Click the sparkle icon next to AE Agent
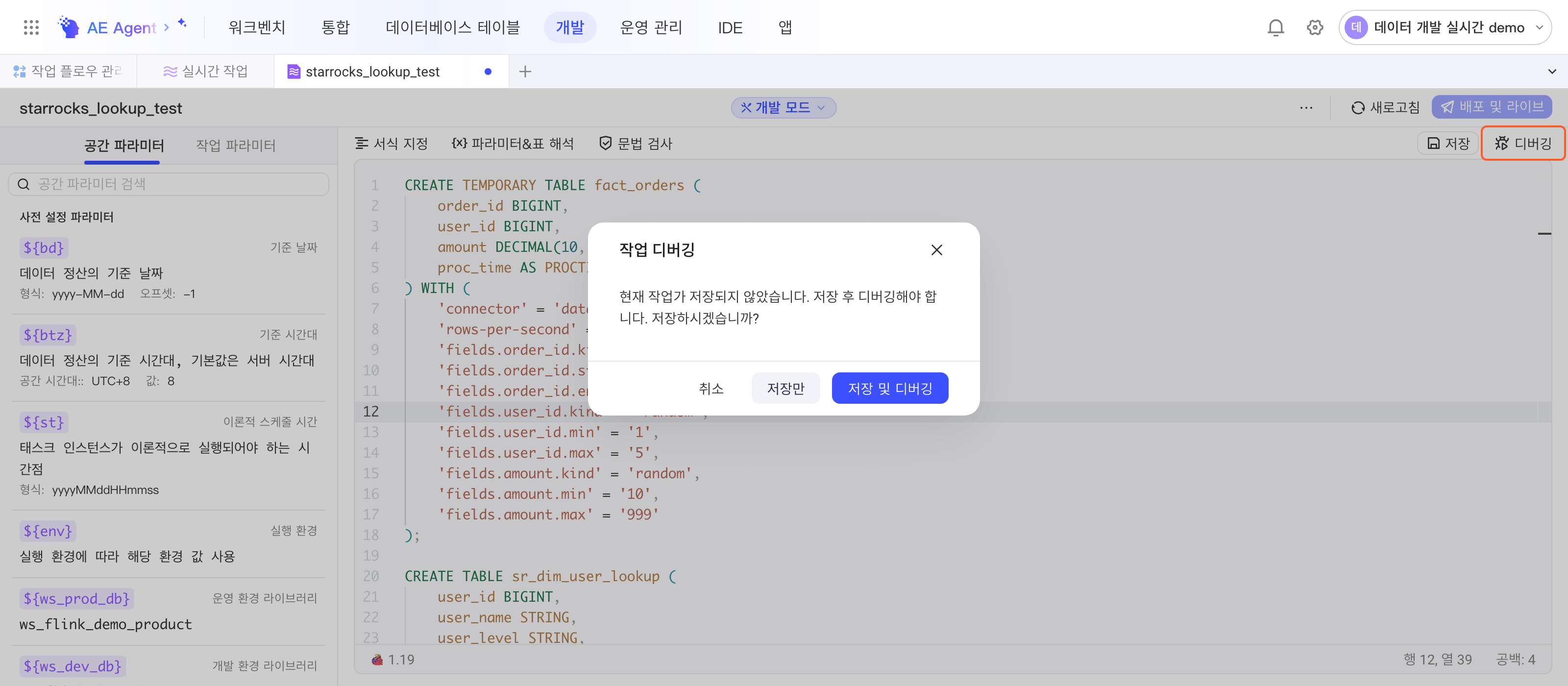Viewport: 1568px width, 686px height. (182, 23)
